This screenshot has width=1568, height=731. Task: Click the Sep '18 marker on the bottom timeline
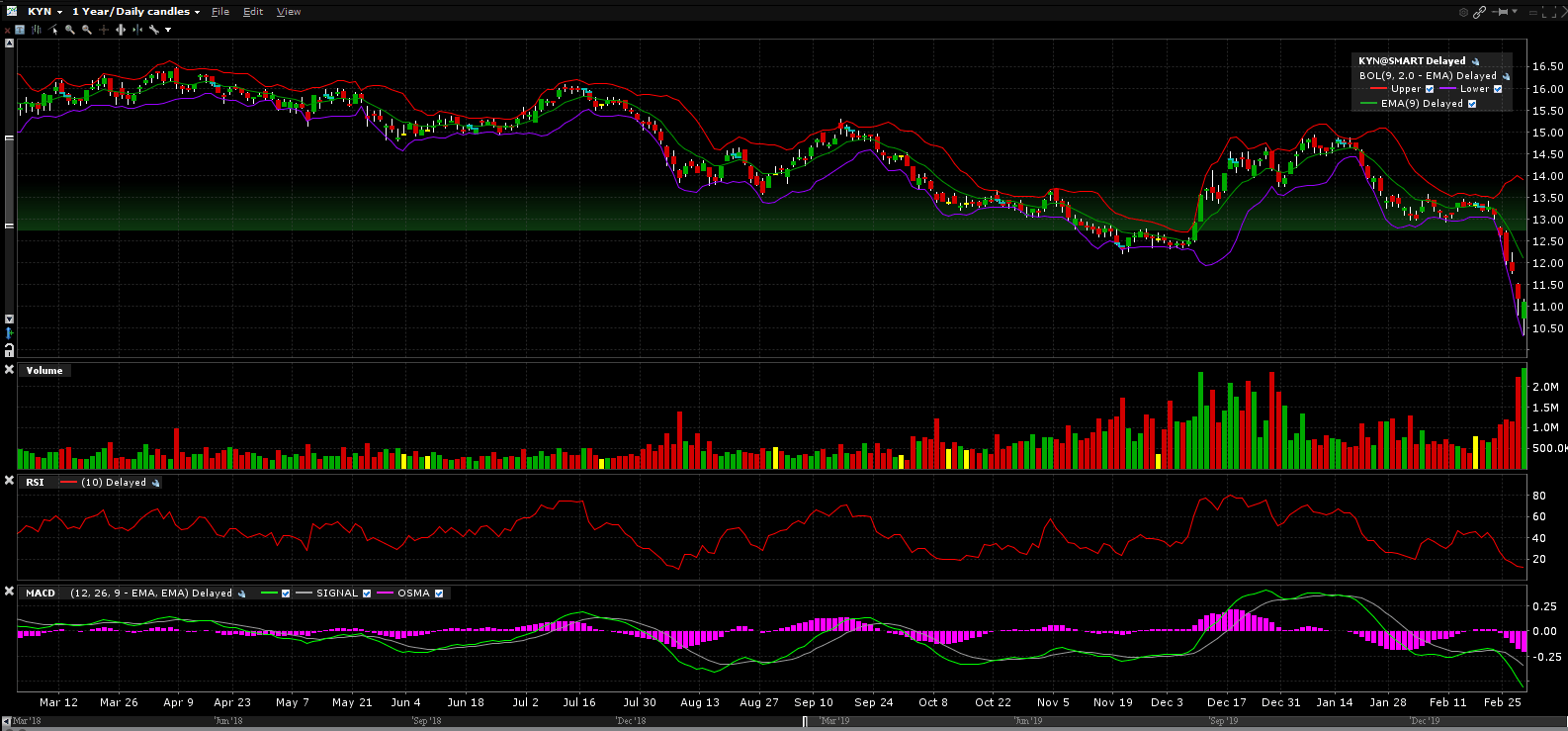pos(427,721)
